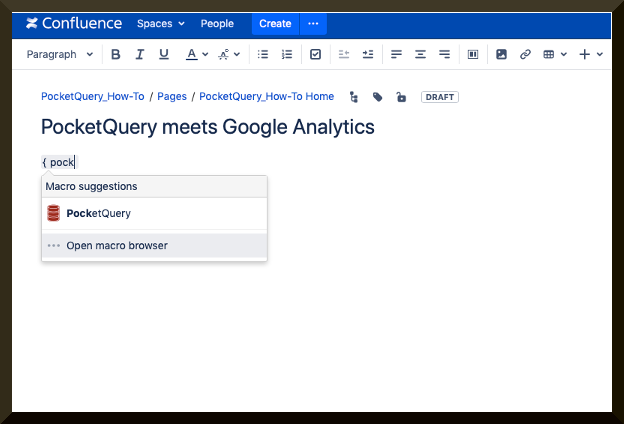Viewport: 624px width, 424px height.
Task: Insert files and images
Action: [x=501, y=54]
